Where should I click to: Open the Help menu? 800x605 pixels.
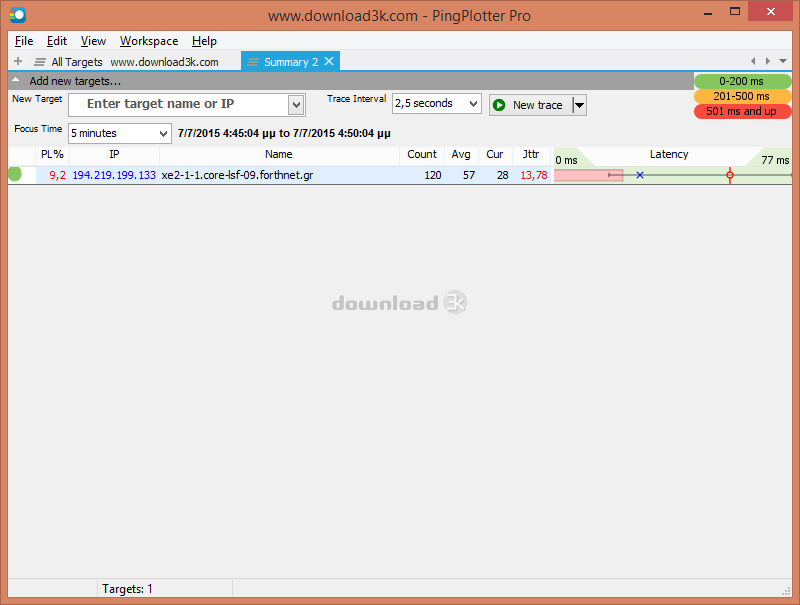(x=204, y=41)
